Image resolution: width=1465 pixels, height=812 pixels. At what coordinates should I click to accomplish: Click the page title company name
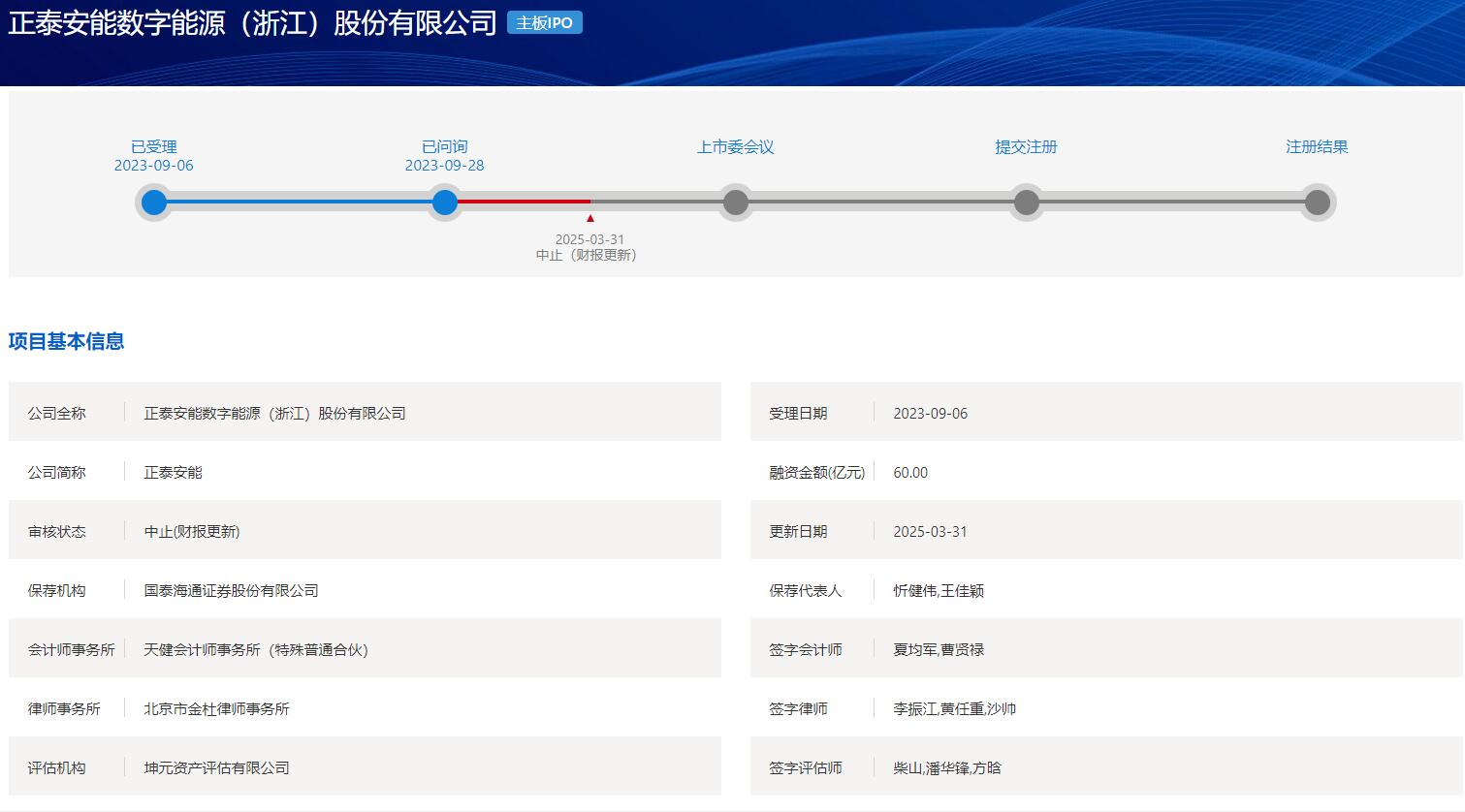click(x=253, y=23)
